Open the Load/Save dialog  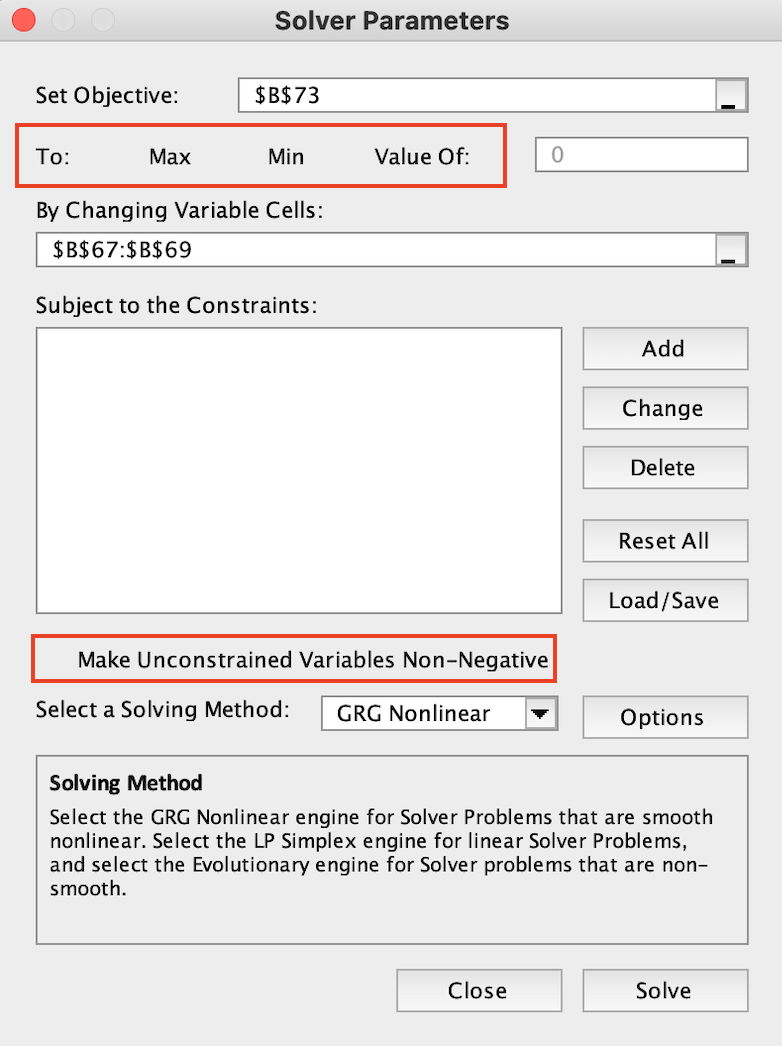pos(664,600)
